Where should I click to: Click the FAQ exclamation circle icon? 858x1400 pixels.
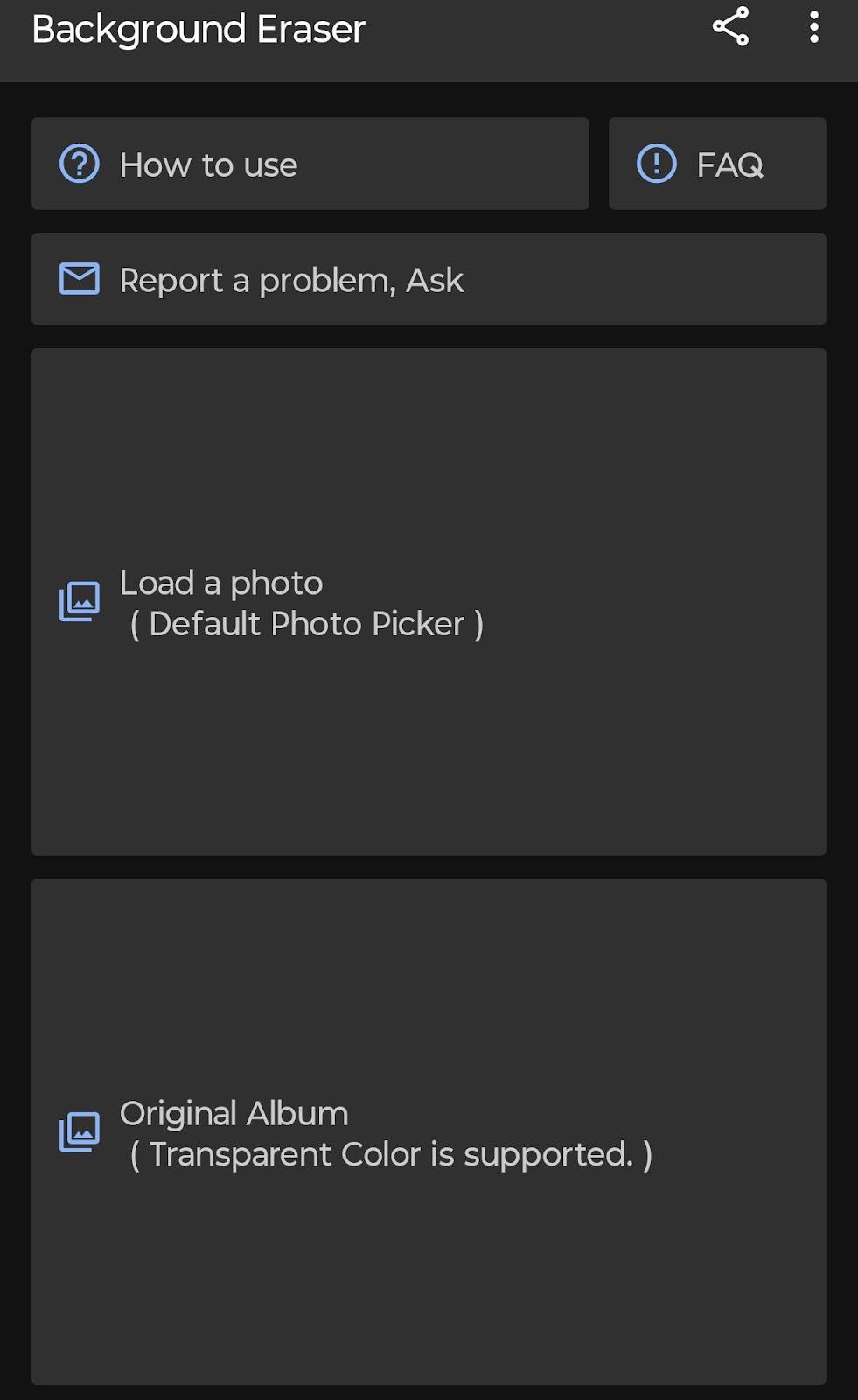(x=656, y=164)
